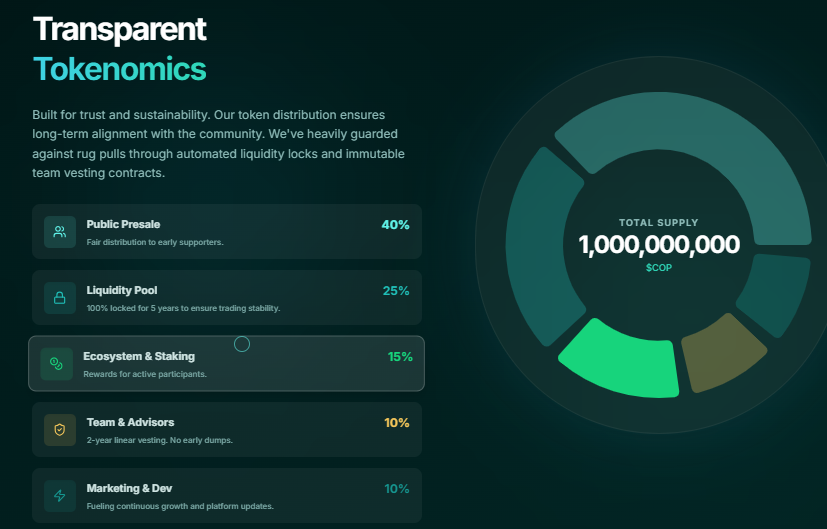Click the Marketing & Dev lightning icon
This screenshot has width=827, height=529.
(60, 496)
